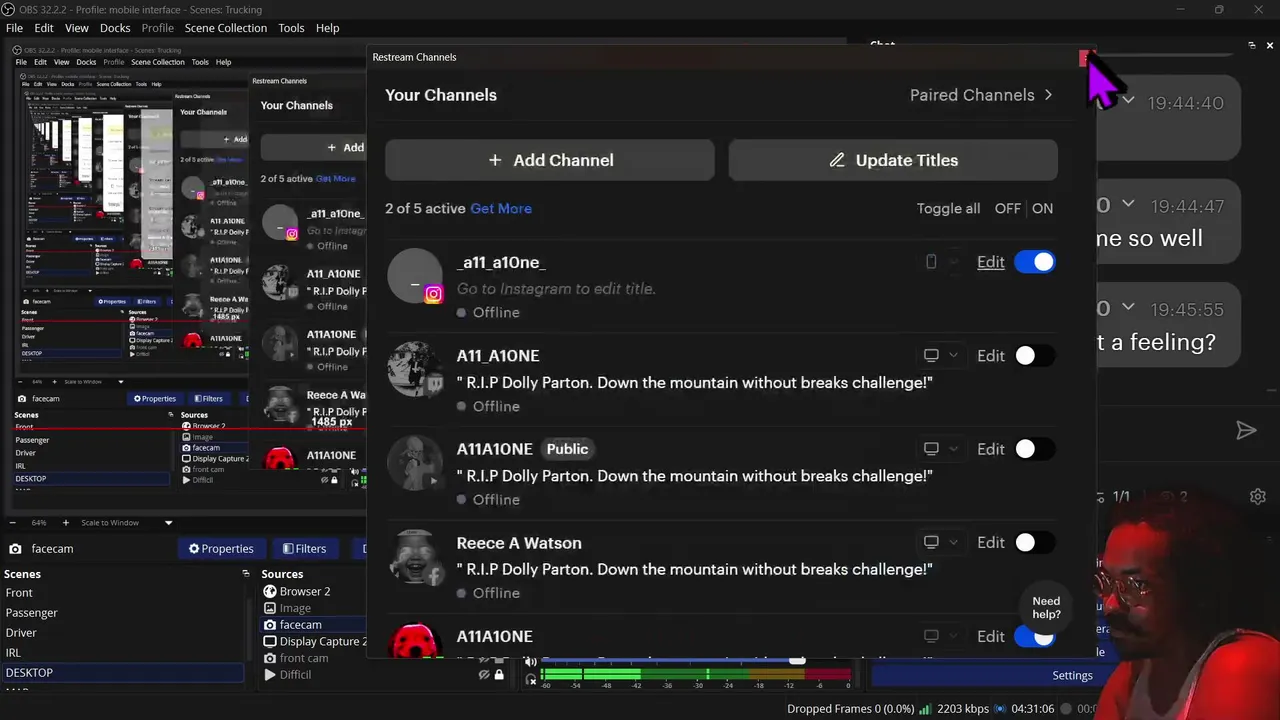Turn off the _a11_a10ne_ Instagram channel switch

pyautogui.click(x=1034, y=262)
